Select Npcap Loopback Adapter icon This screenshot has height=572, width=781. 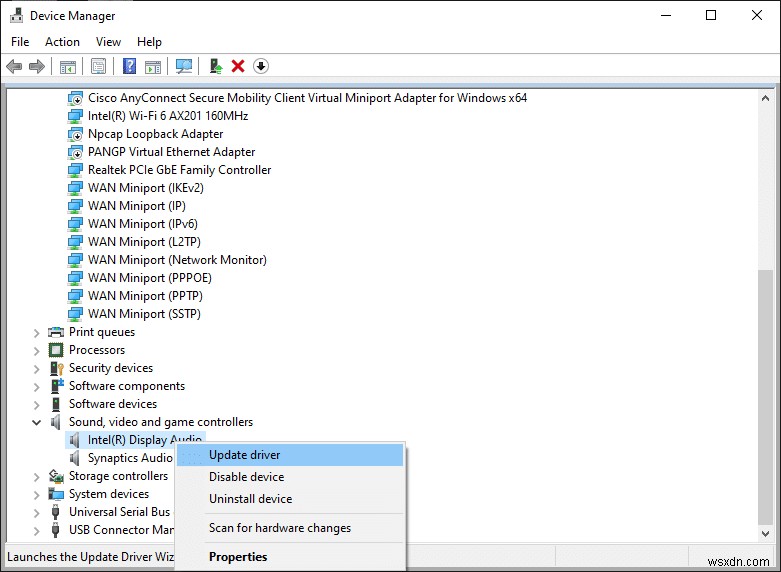pos(75,134)
